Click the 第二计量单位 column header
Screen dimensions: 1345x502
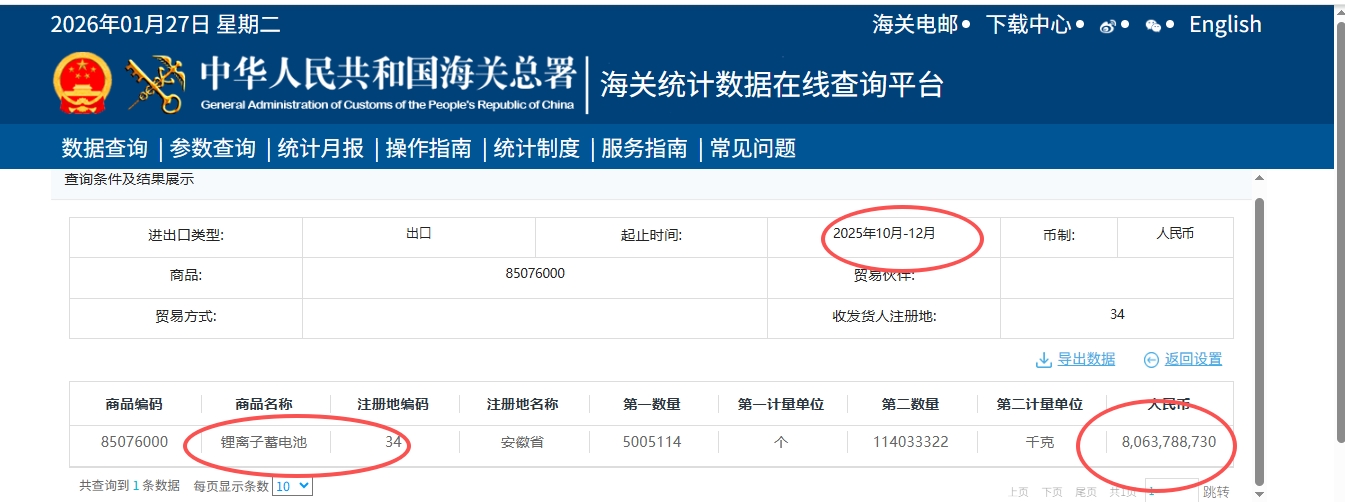pyautogui.click(x=1040, y=405)
